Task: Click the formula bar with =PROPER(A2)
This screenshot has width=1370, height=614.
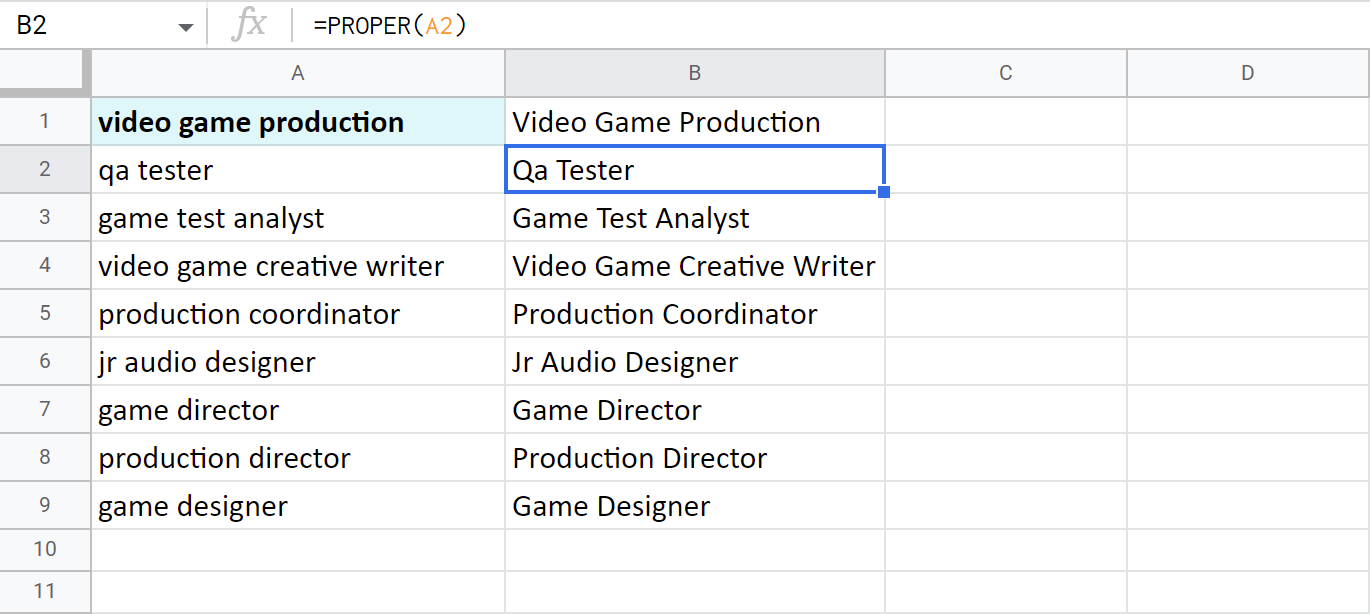Action: click(x=800, y=26)
